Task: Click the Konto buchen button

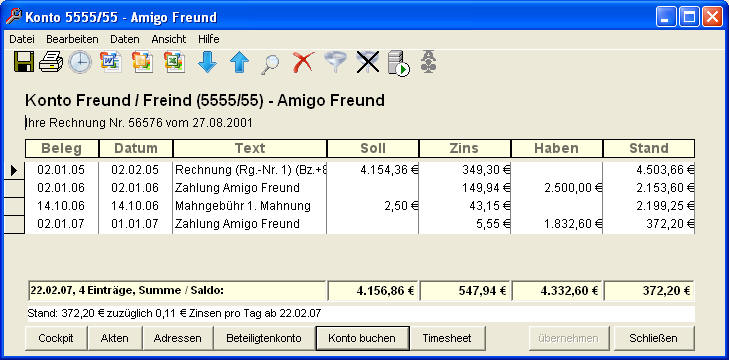Action: click(362, 338)
